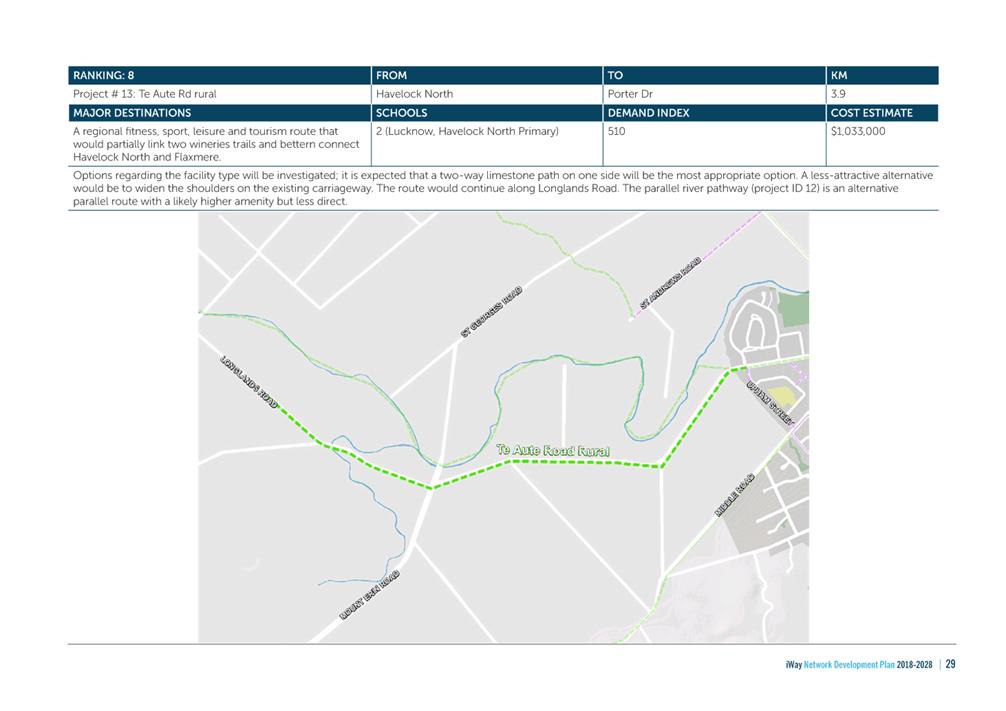Click the Longlands Road label on map
The image size is (1006, 711).
coord(249,382)
